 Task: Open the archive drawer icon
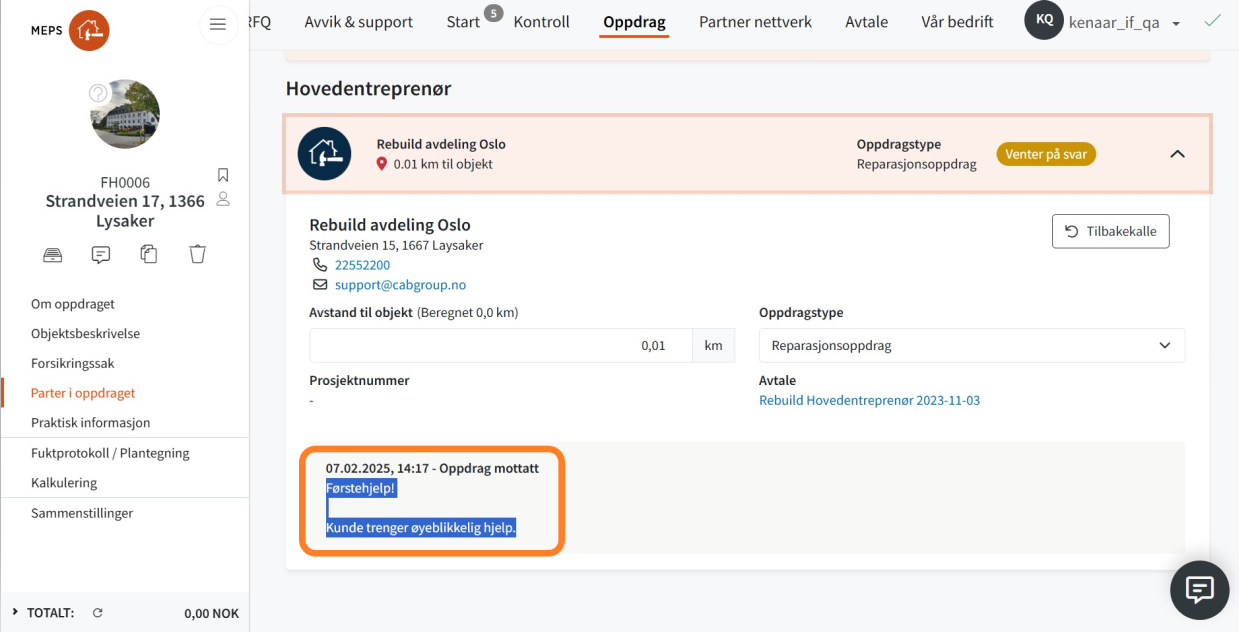coord(53,255)
